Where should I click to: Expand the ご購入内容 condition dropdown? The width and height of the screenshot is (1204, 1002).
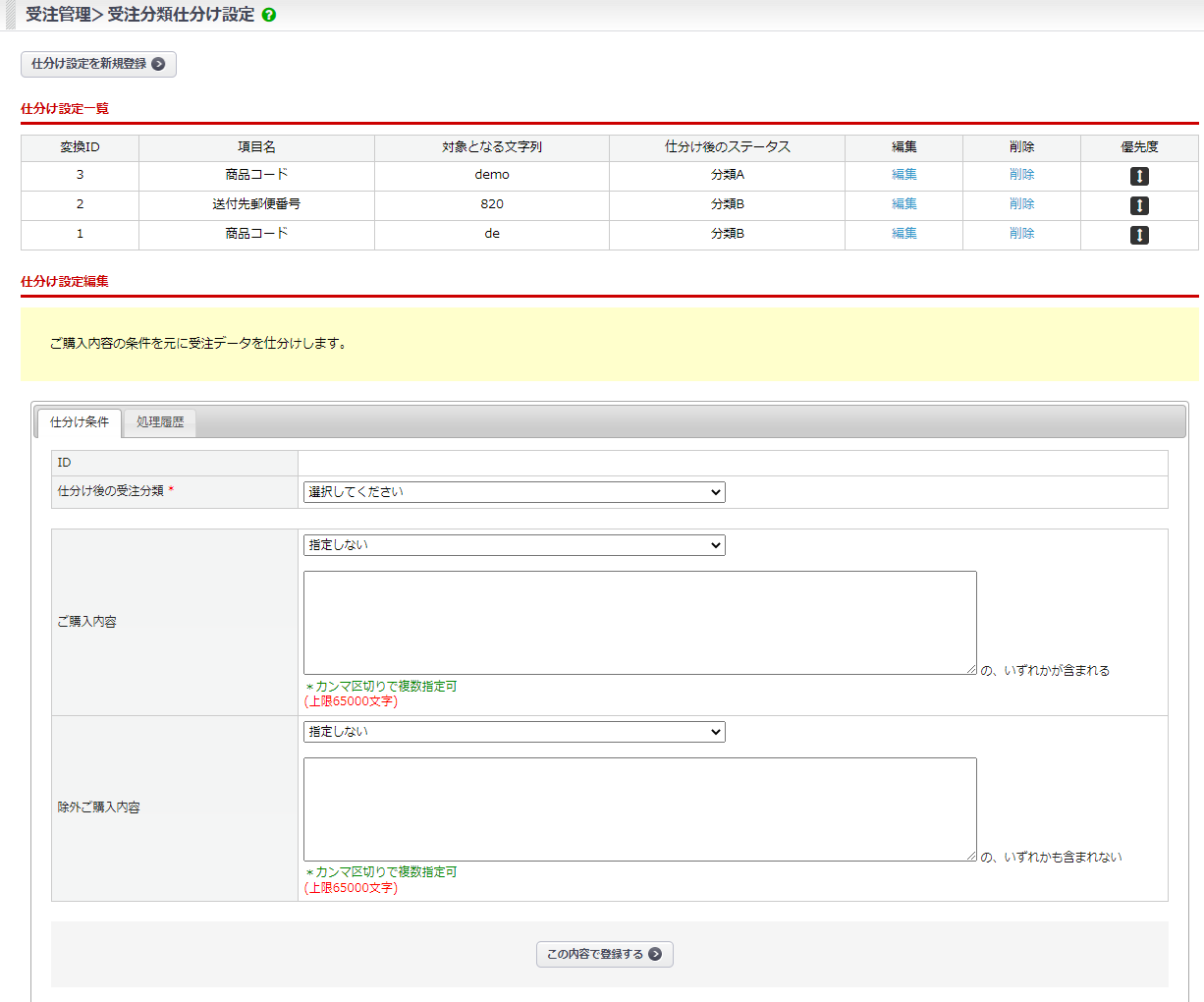point(514,545)
